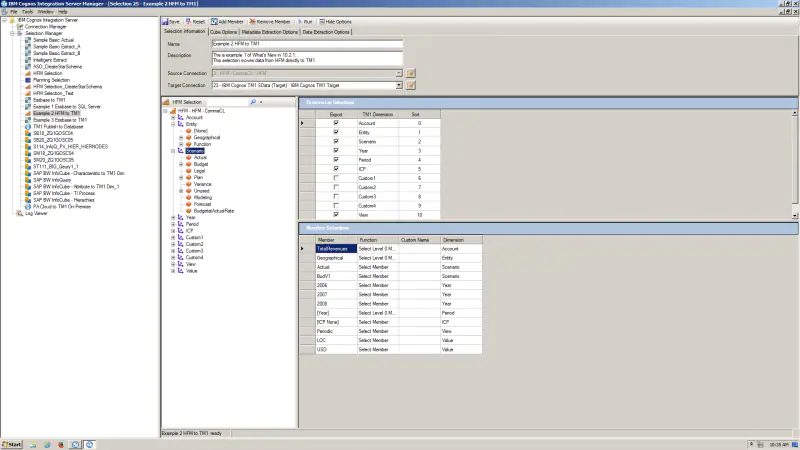800x450 pixels.
Task: Open the Target Connection dropdown
Action: (x=399, y=85)
